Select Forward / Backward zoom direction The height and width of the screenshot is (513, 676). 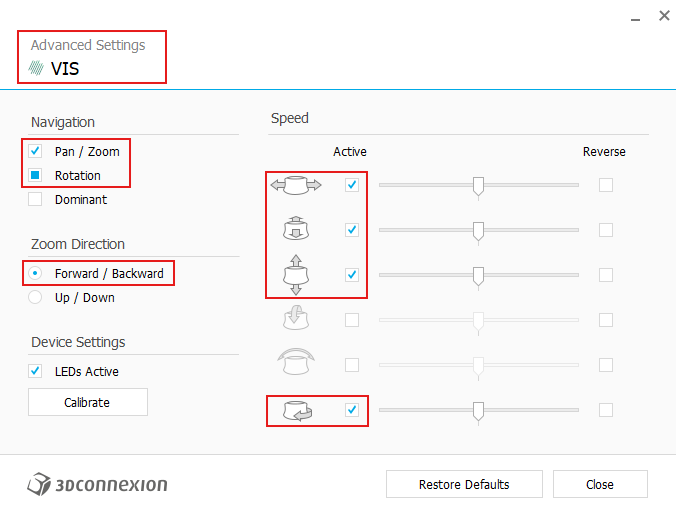(x=35, y=273)
